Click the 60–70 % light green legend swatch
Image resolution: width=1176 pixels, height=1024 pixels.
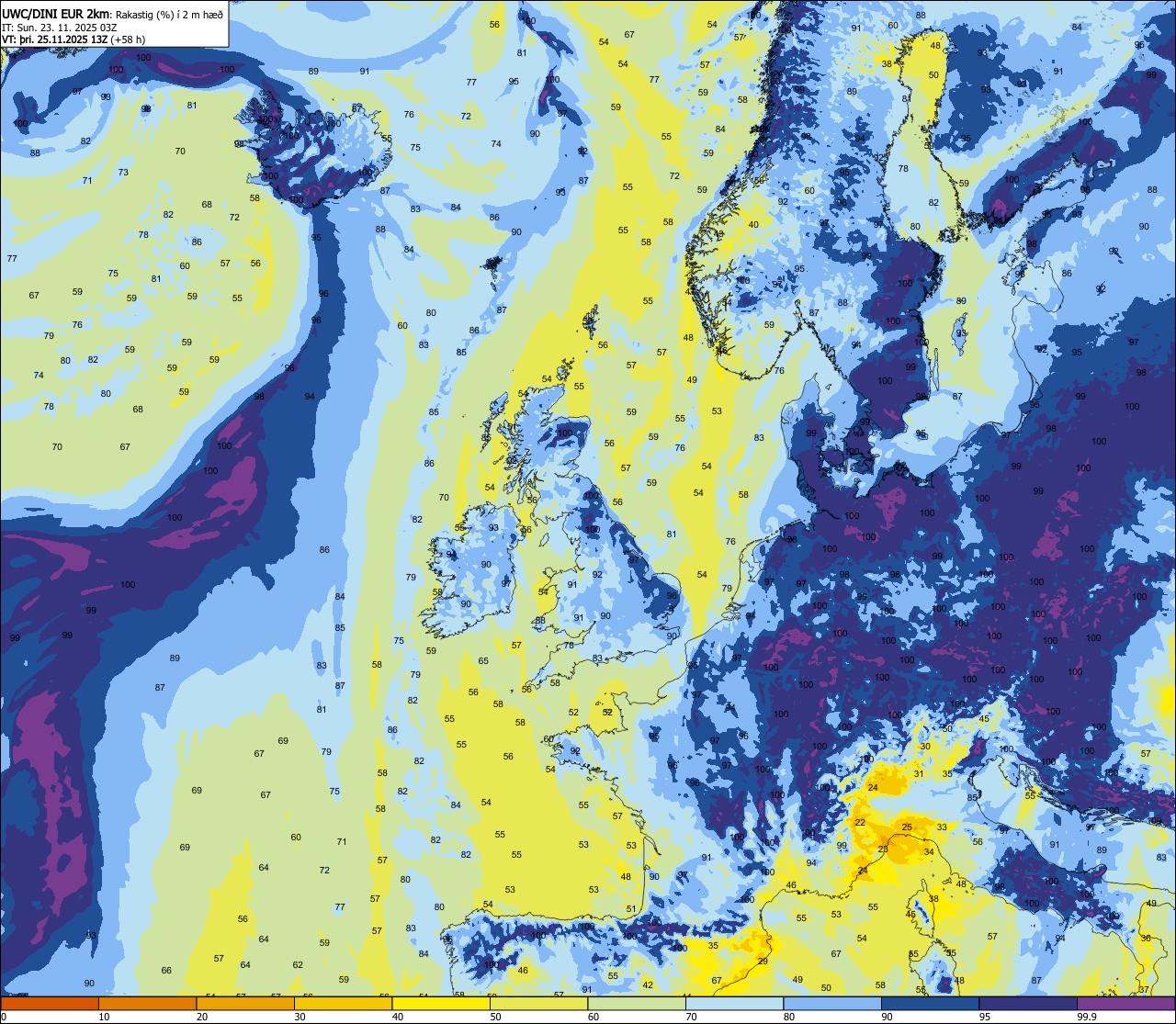point(637,1003)
